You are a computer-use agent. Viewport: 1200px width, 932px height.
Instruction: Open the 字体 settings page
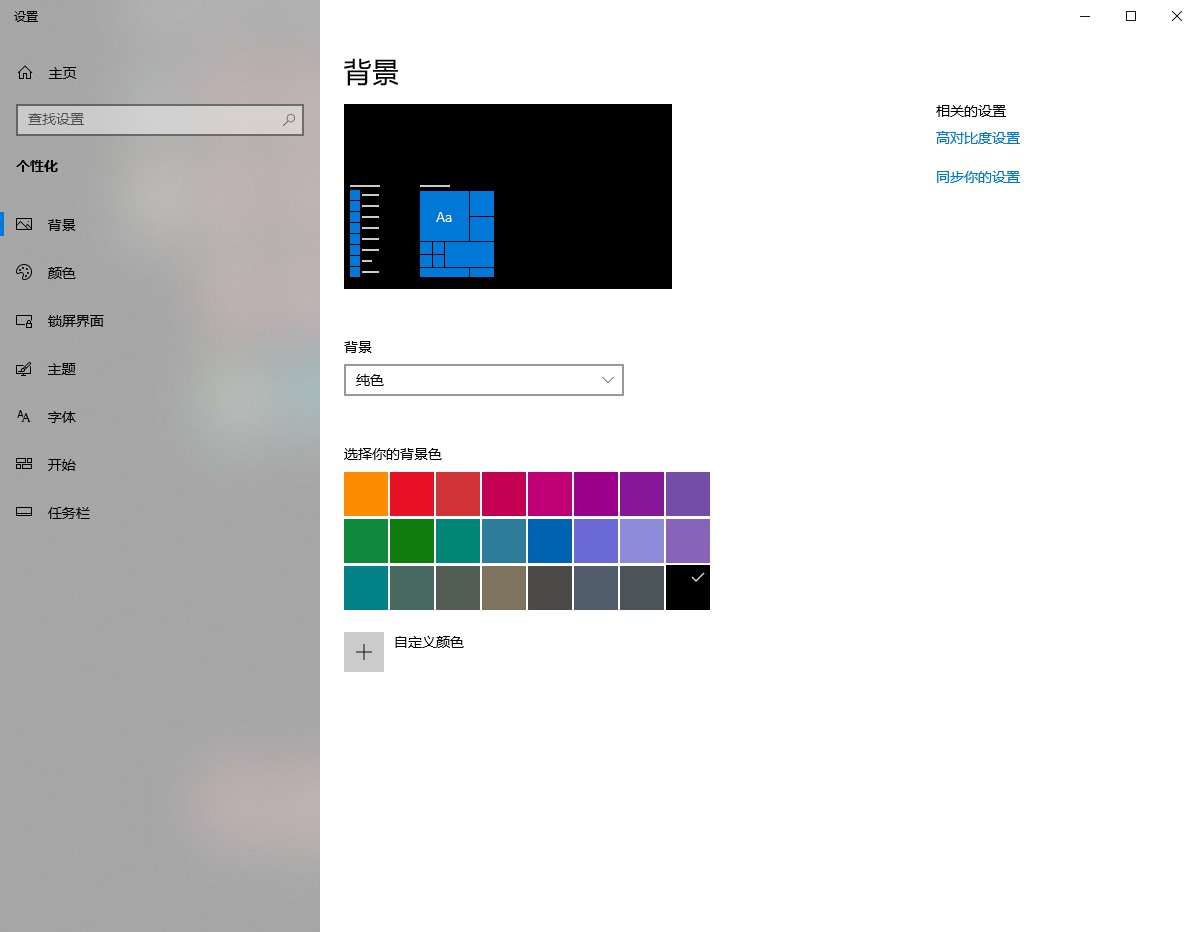(x=160, y=417)
